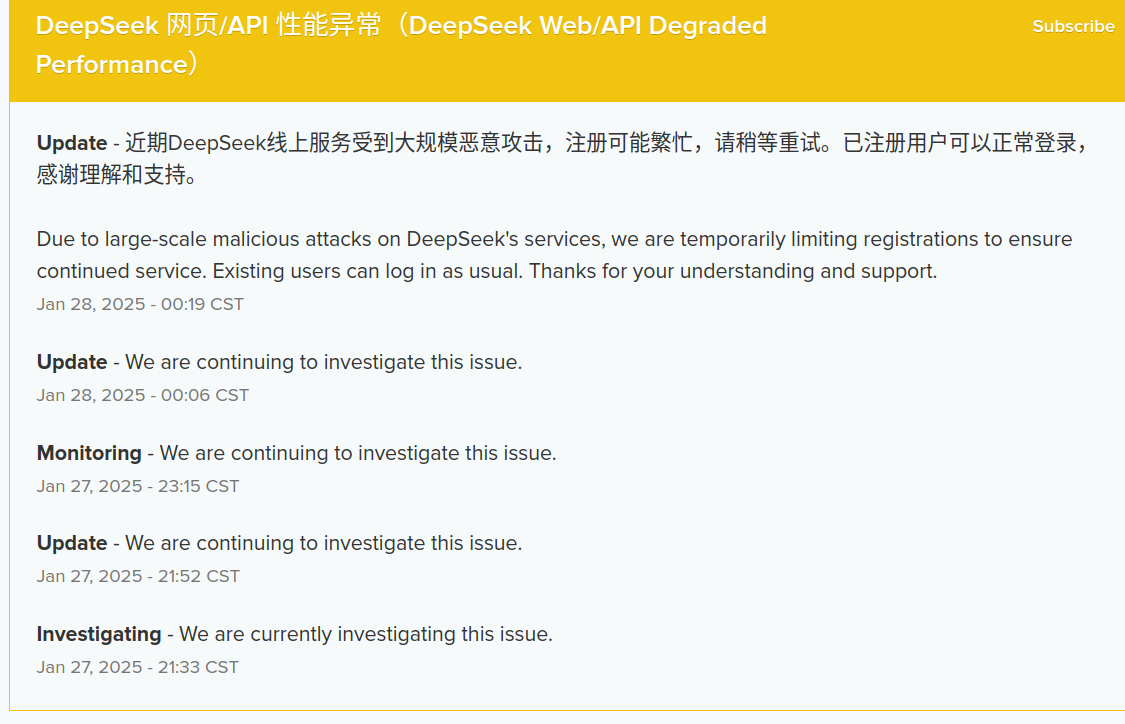Image resolution: width=1125 pixels, height=724 pixels.
Task: Click the bold Monitoring status label
Action: coord(89,453)
